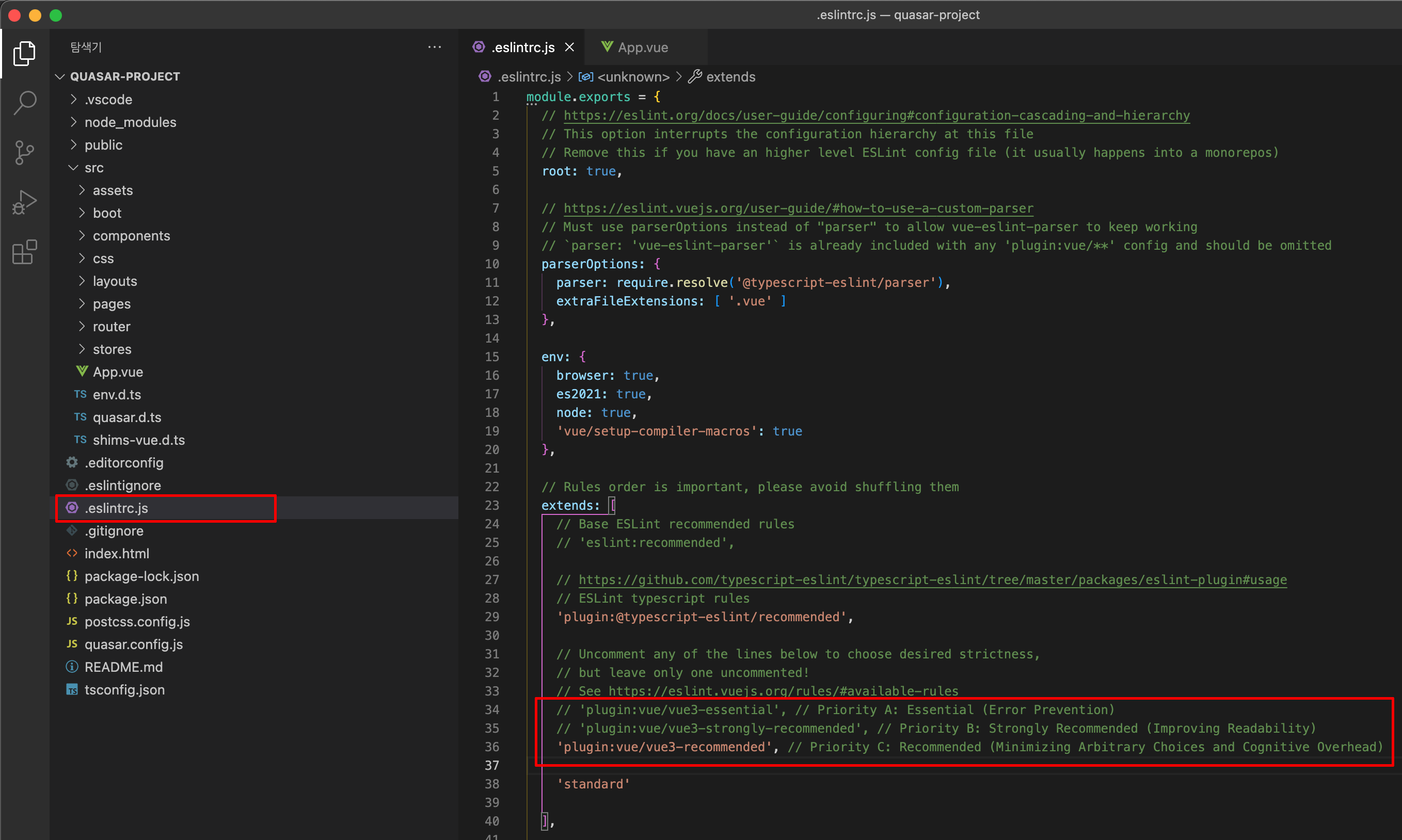Open quasar.config.js in the explorer

tap(133, 644)
